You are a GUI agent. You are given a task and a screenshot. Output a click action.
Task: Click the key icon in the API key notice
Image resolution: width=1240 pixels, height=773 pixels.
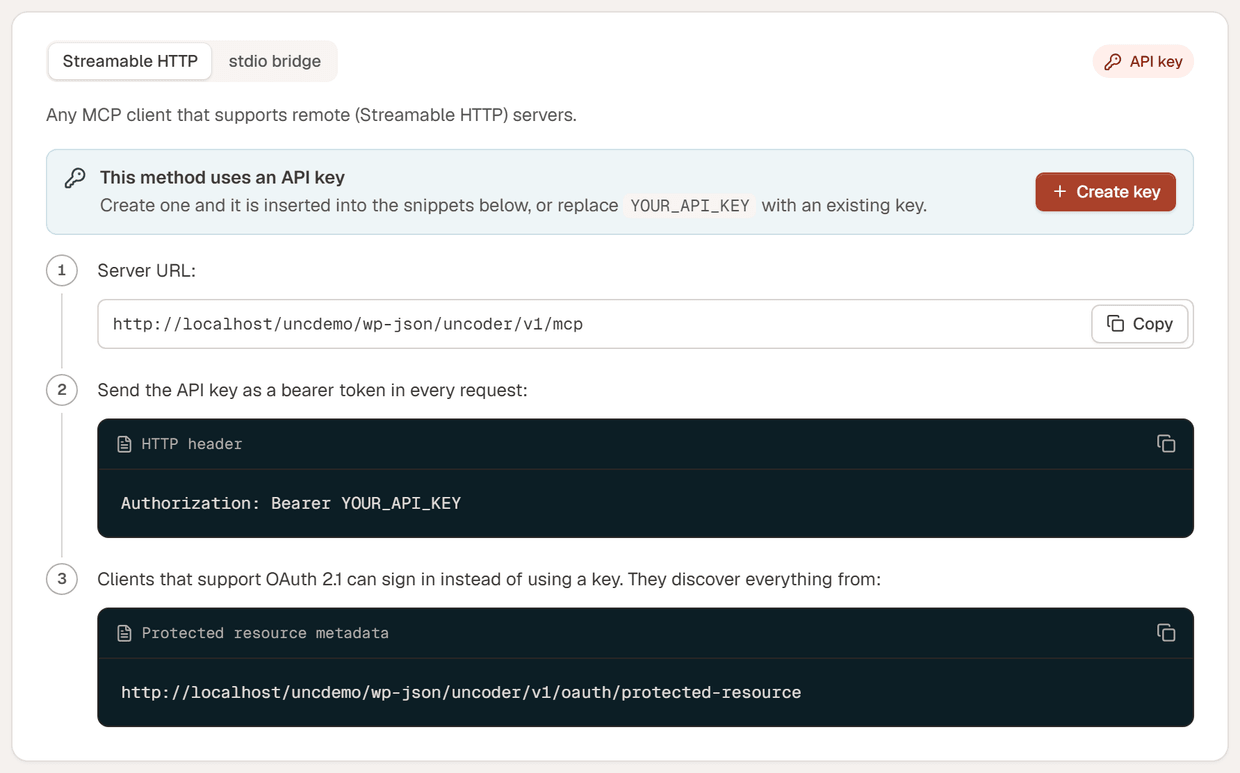tap(75, 178)
